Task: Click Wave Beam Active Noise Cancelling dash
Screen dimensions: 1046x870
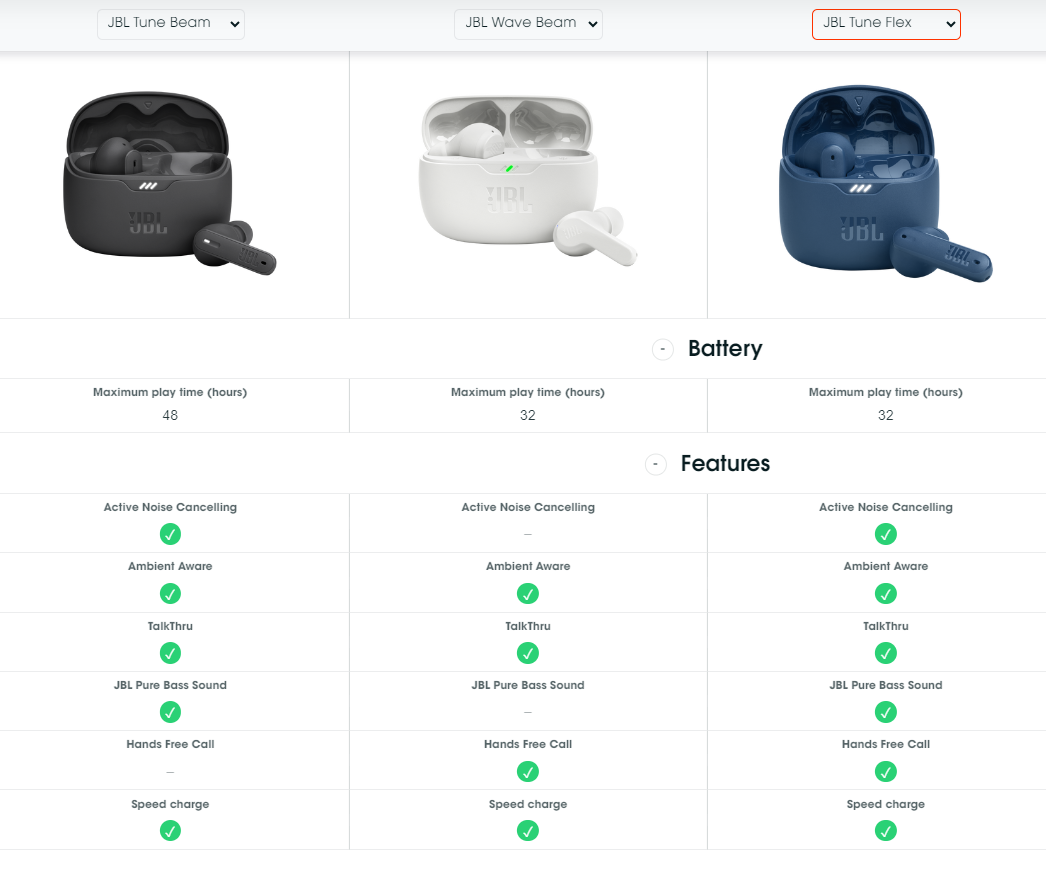Action: 528,534
